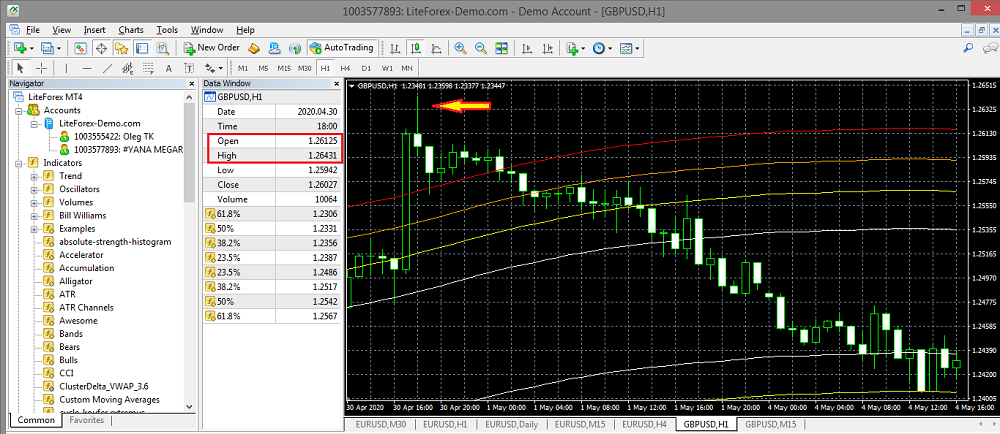
Task: Switch chart to Candlesticks mode
Action: 416,48
